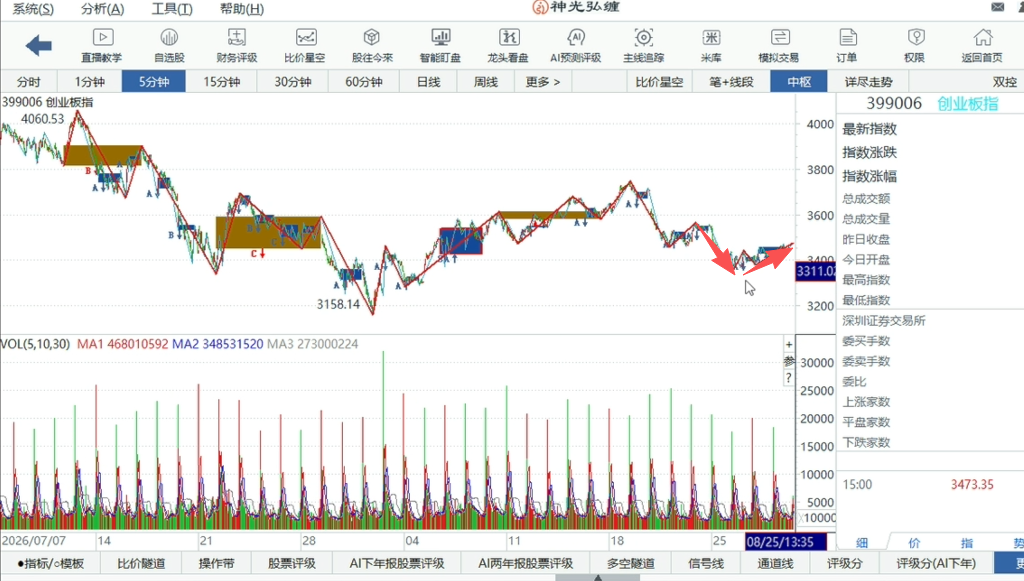Screen dimensions: 1024x581
Task: Toggle 中枢 overlay mode
Action: (799, 82)
